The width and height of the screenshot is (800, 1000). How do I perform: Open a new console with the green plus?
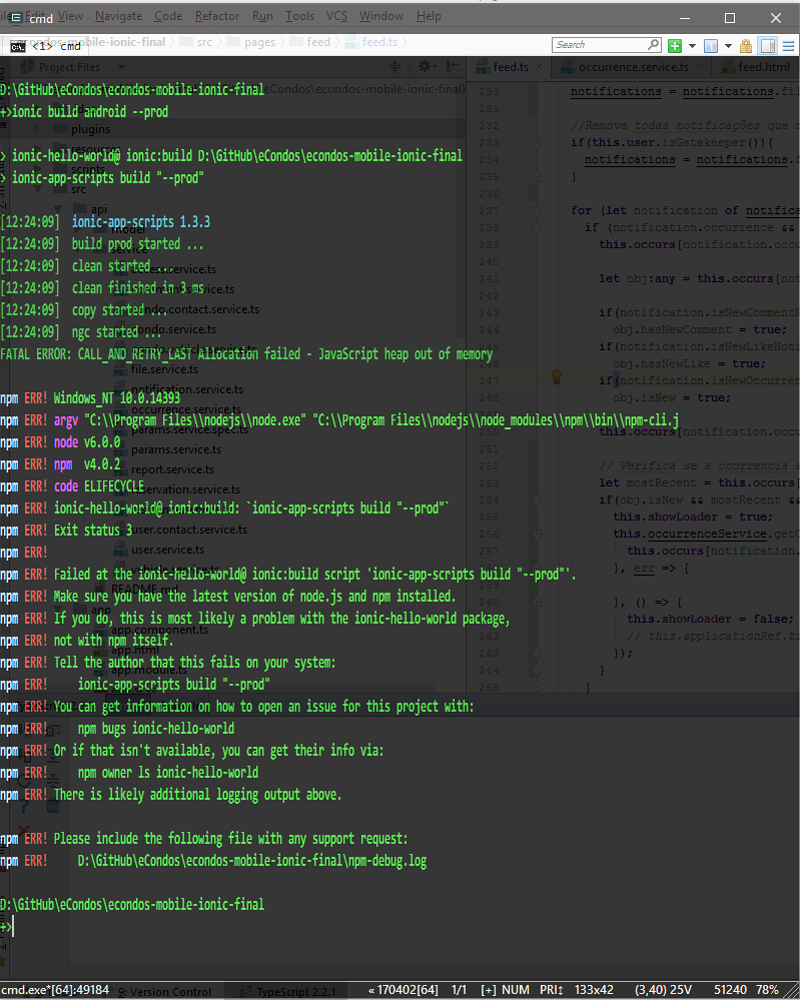pyautogui.click(x=674, y=45)
